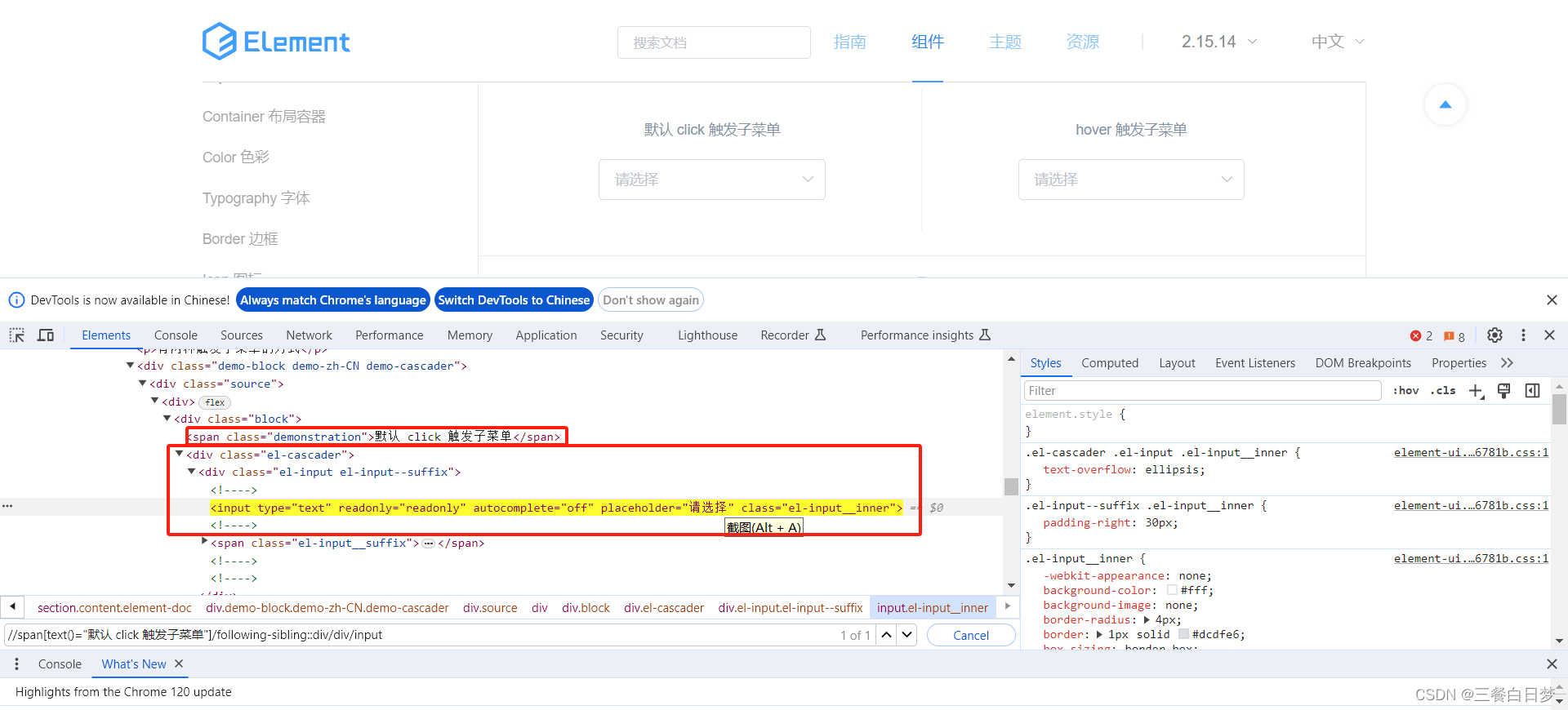
Task: Select the highlighted input el-input__inner node
Action: 556,508
